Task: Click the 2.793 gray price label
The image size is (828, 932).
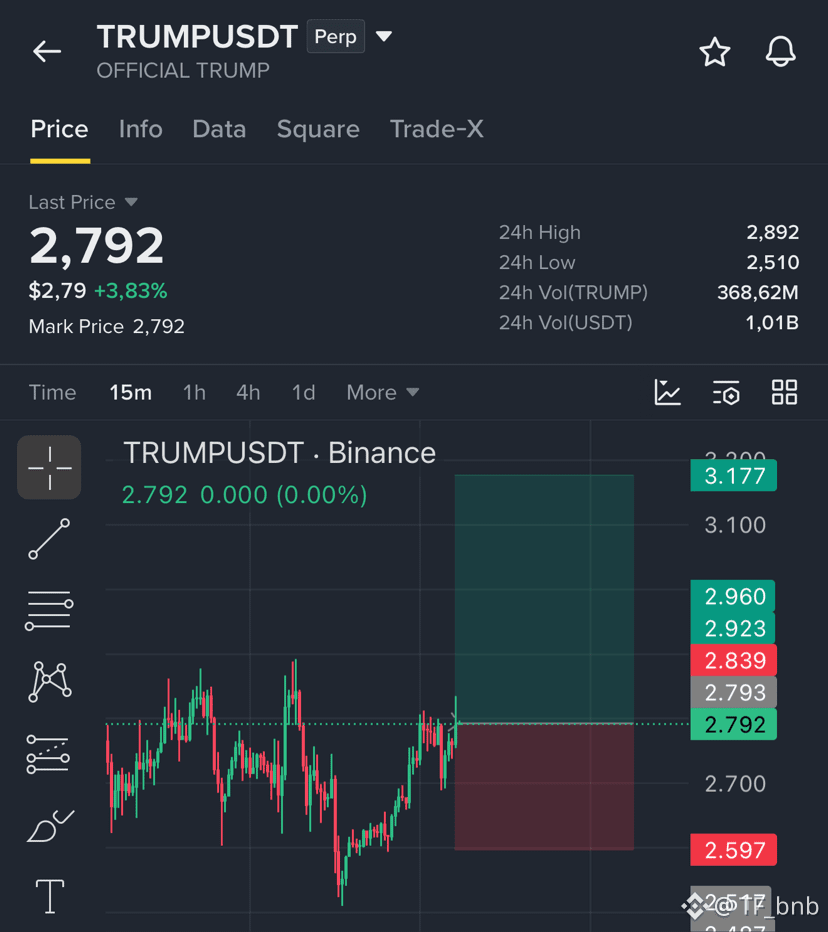Action: 733,692
